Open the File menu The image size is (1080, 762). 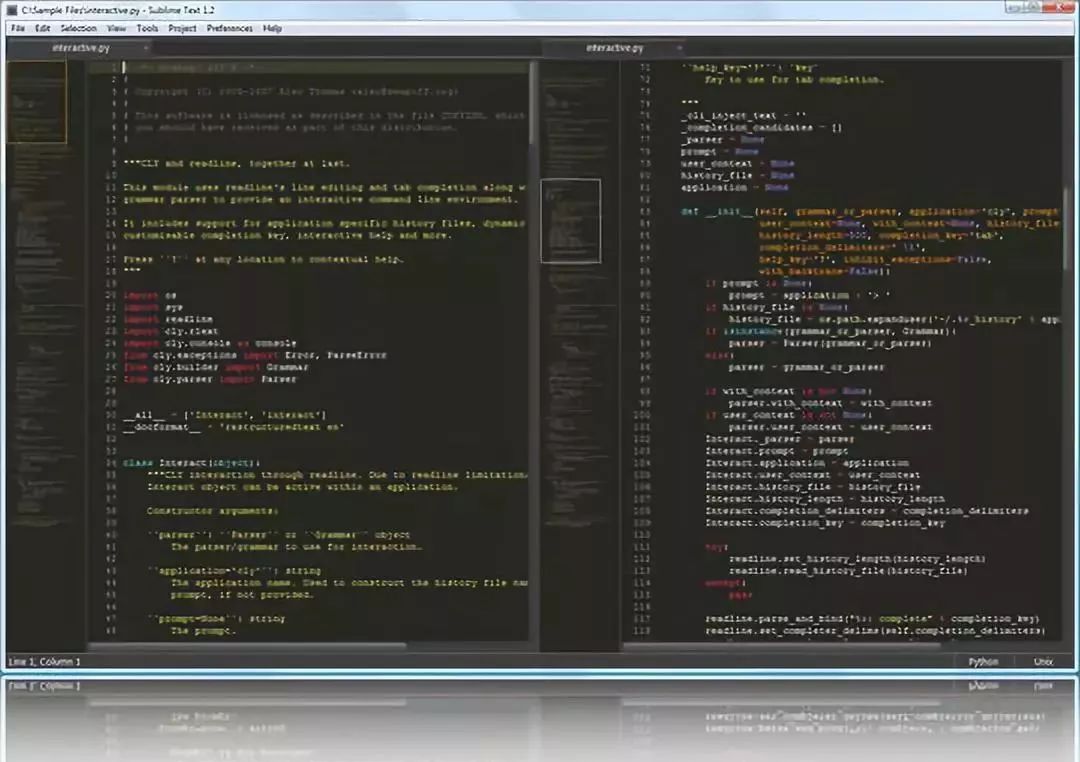(18, 28)
